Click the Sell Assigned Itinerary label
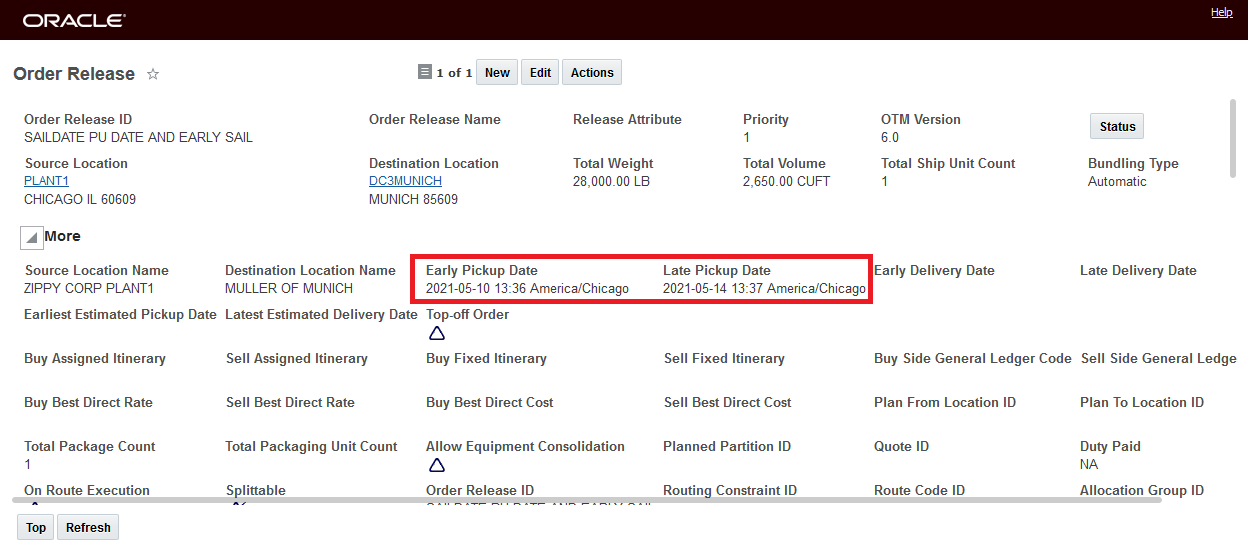The image size is (1248, 545). pyautogui.click(x=297, y=358)
